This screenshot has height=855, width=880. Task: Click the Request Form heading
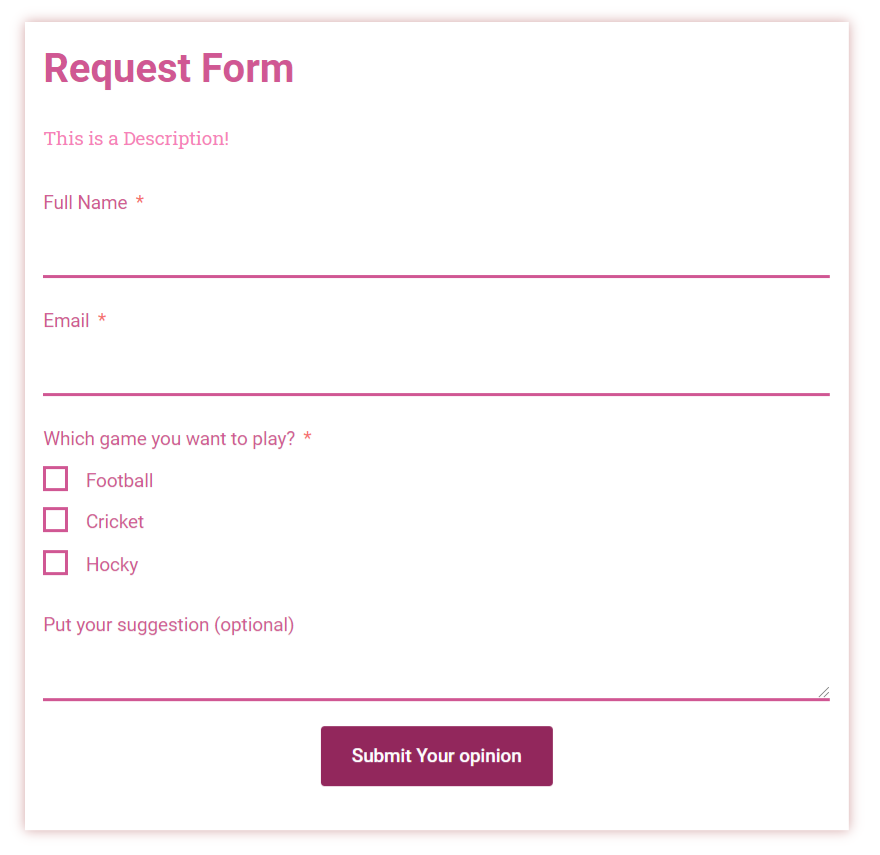pyautogui.click(x=169, y=68)
